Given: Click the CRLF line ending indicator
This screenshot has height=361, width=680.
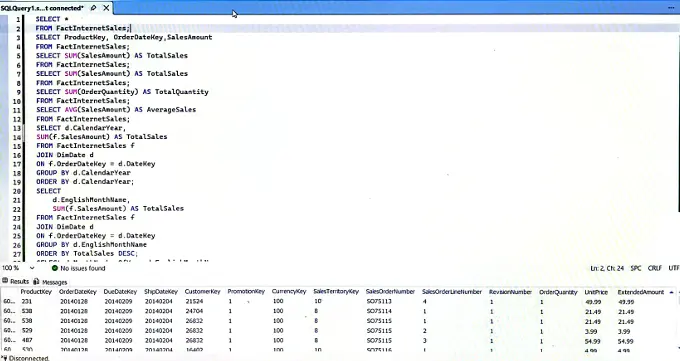Looking at the screenshot, I should [x=654, y=268].
